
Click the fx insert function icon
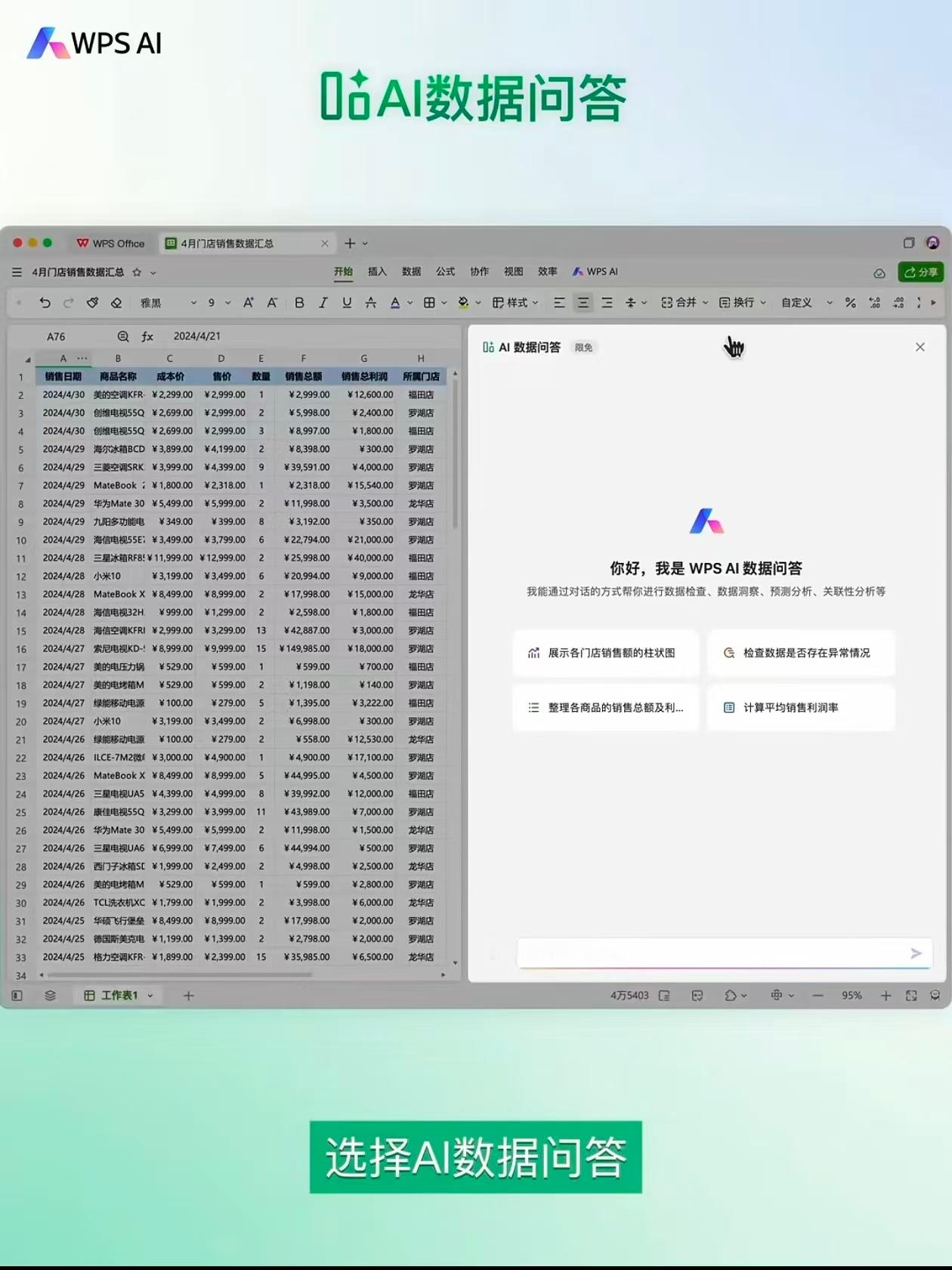pos(147,336)
